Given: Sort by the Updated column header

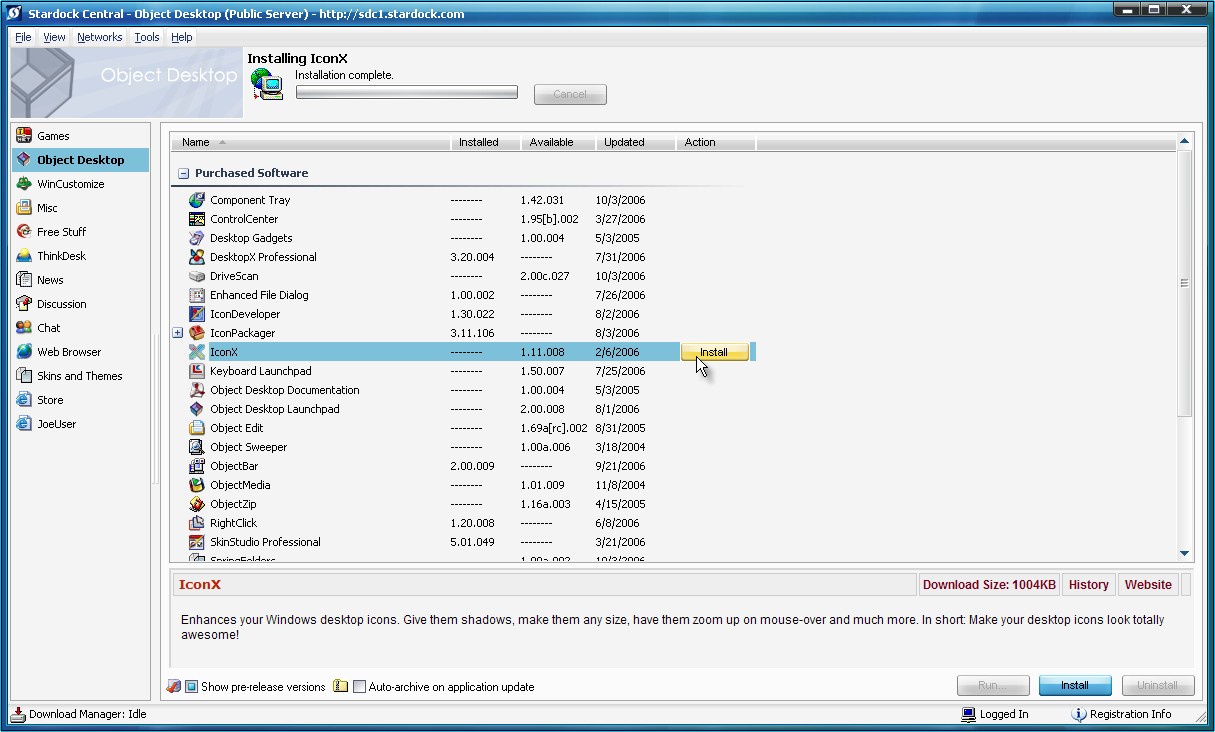Looking at the screenshot, I should click(x=636, y=142).
